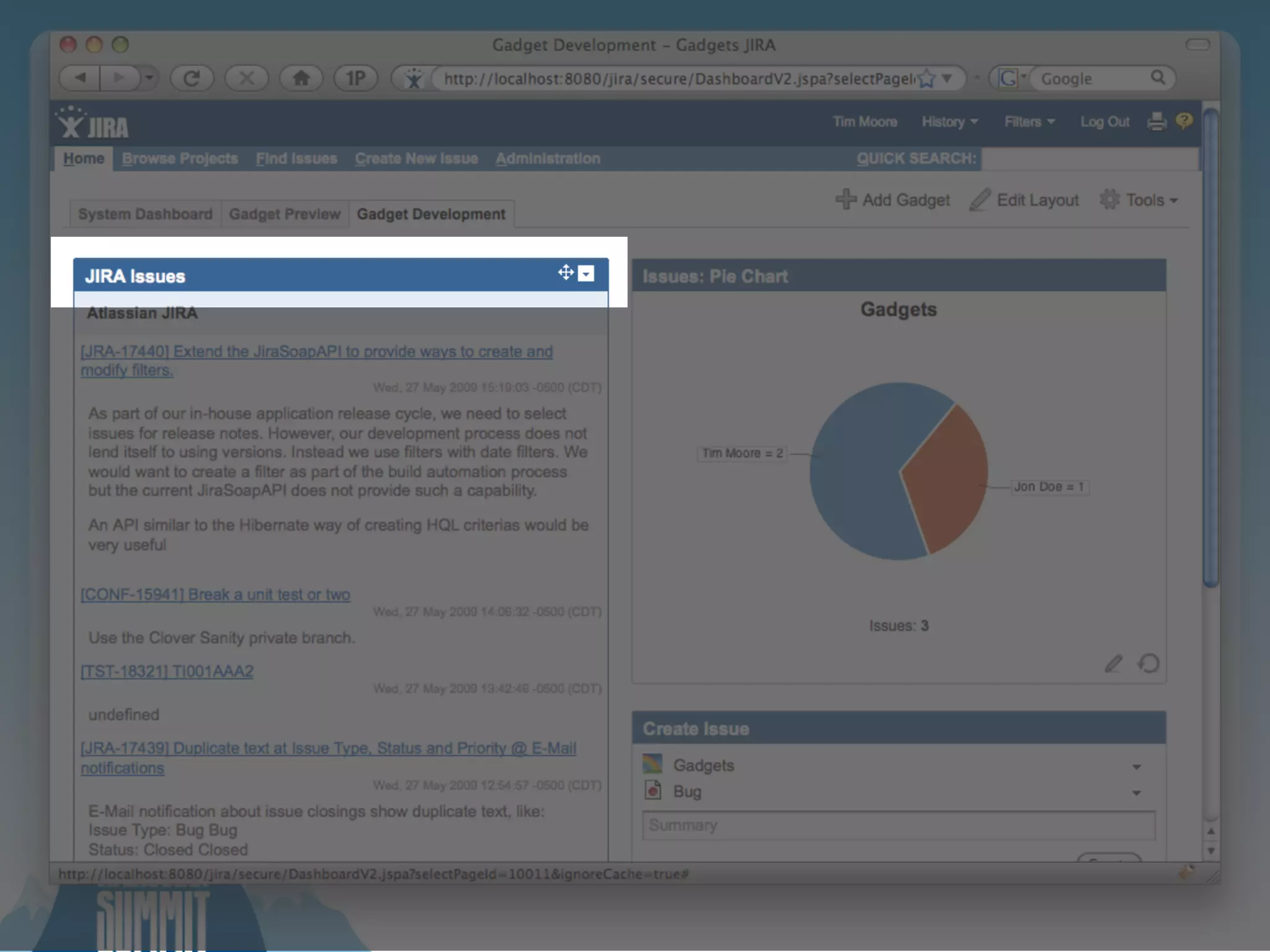Open the Gadgets project dropdown
Screen dimensions: 1270x952
click(x=1136, y=767)
